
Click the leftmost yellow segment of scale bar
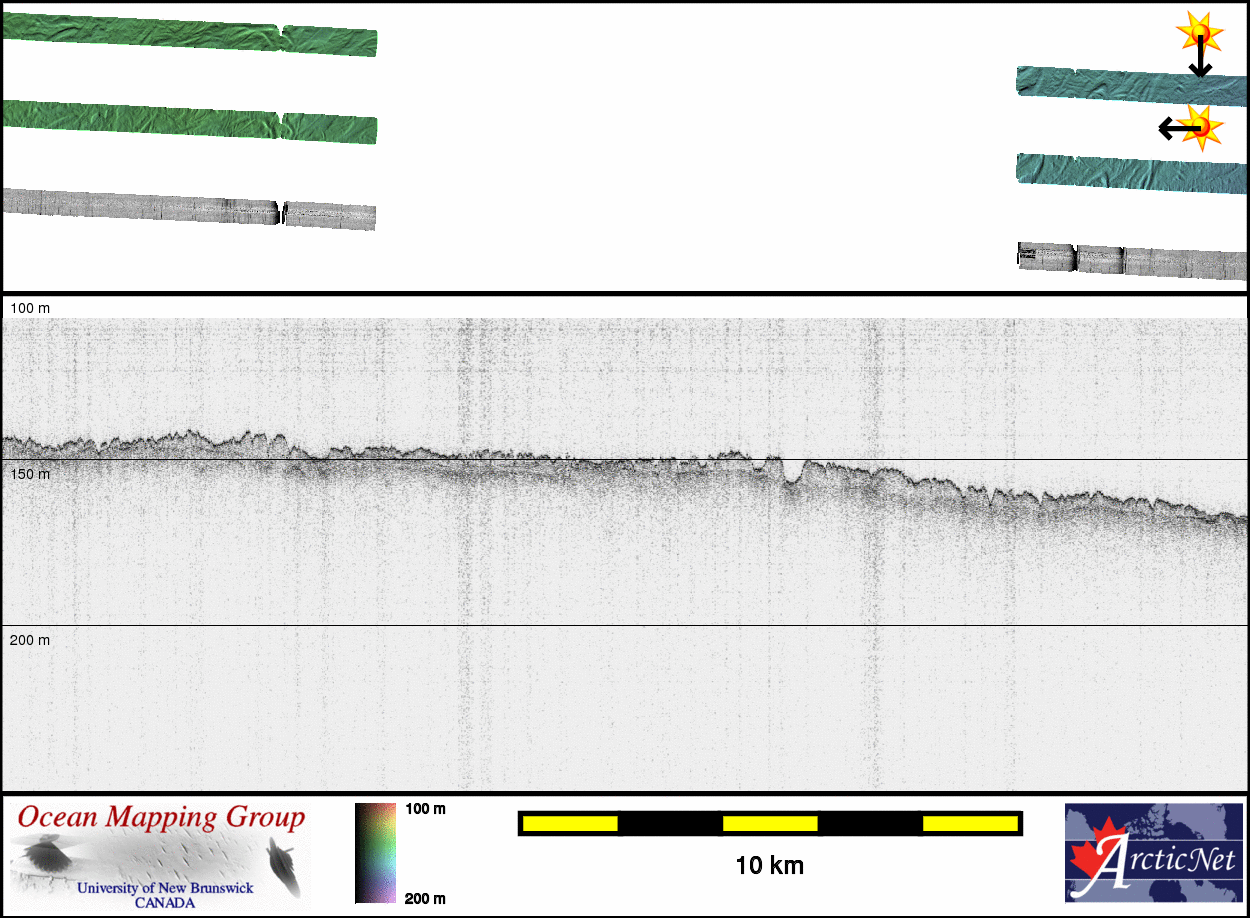pyautogui.click(x=570, y=823)
